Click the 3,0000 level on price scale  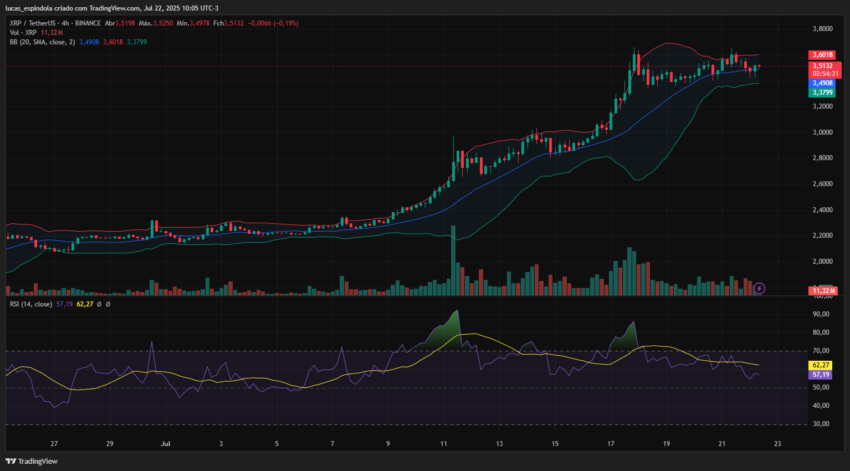pyautogui.click(x=822, y=132)
